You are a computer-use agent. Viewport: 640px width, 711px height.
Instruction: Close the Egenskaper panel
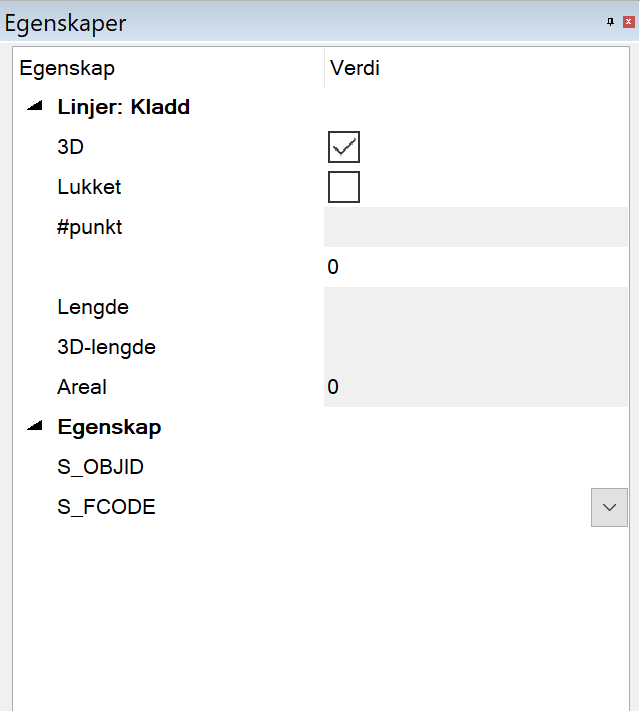coord(628,22)
